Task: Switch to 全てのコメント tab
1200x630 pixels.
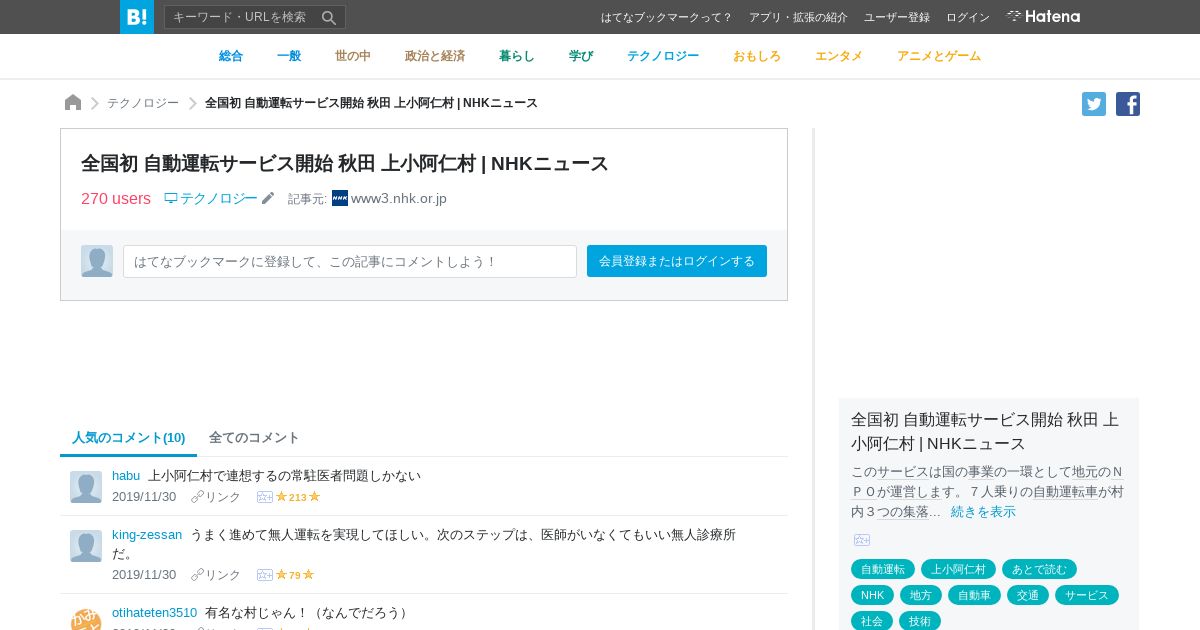Action: coord(254,438)
